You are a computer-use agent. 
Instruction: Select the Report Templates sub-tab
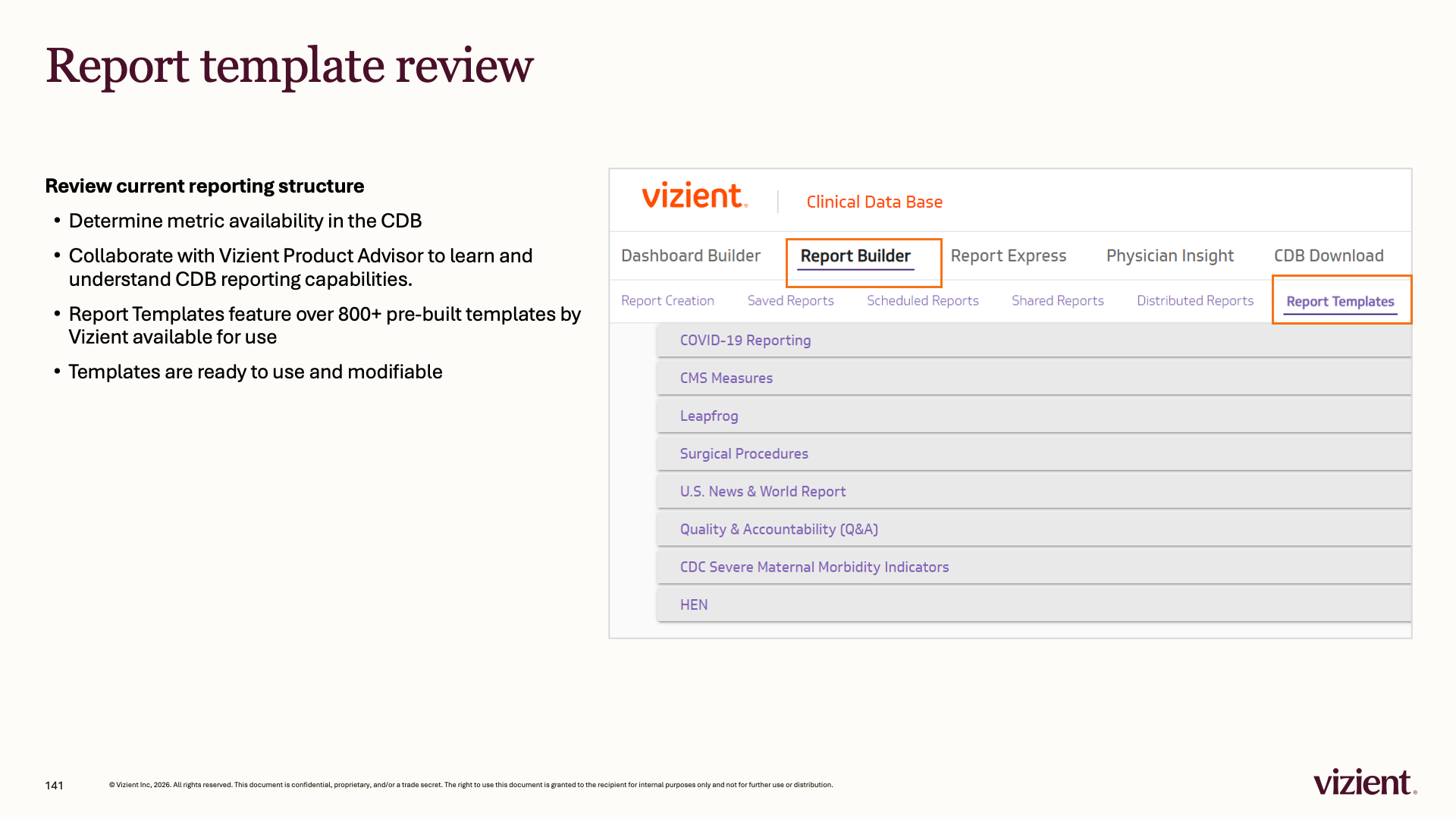tap(1340, 301)
